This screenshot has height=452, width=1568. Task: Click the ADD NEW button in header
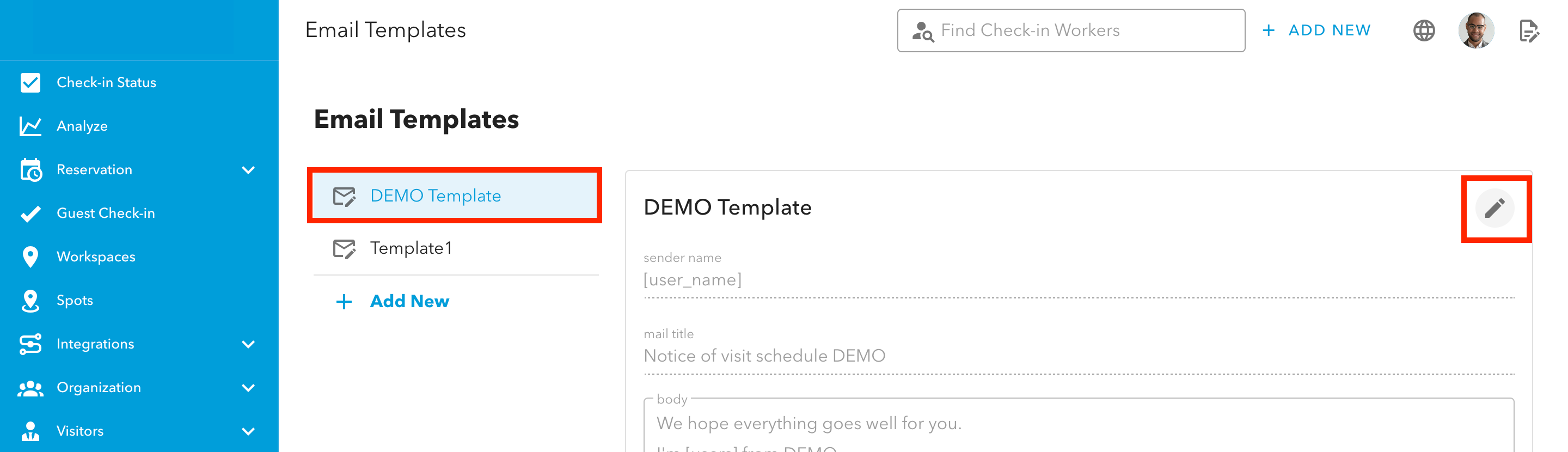click(x=1316, y=30)
